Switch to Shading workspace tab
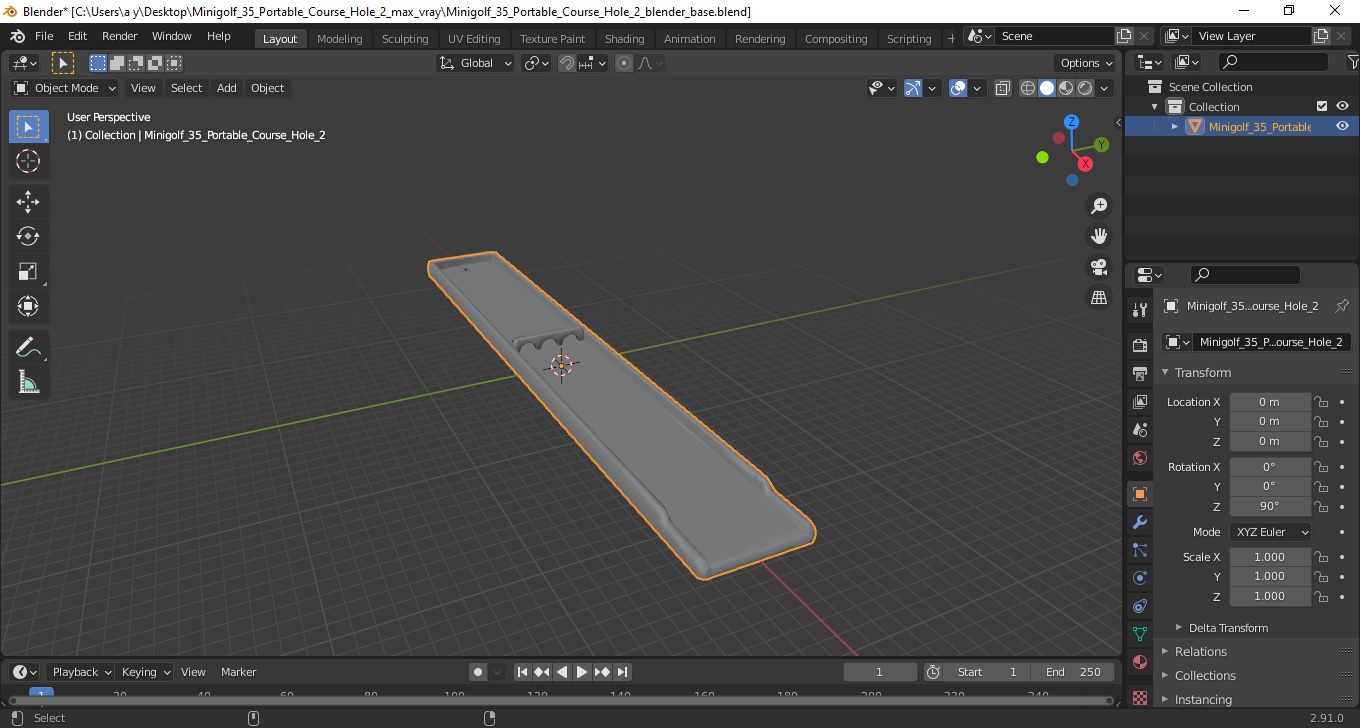This screenshot has width=1360, height=728. (624, 38)
